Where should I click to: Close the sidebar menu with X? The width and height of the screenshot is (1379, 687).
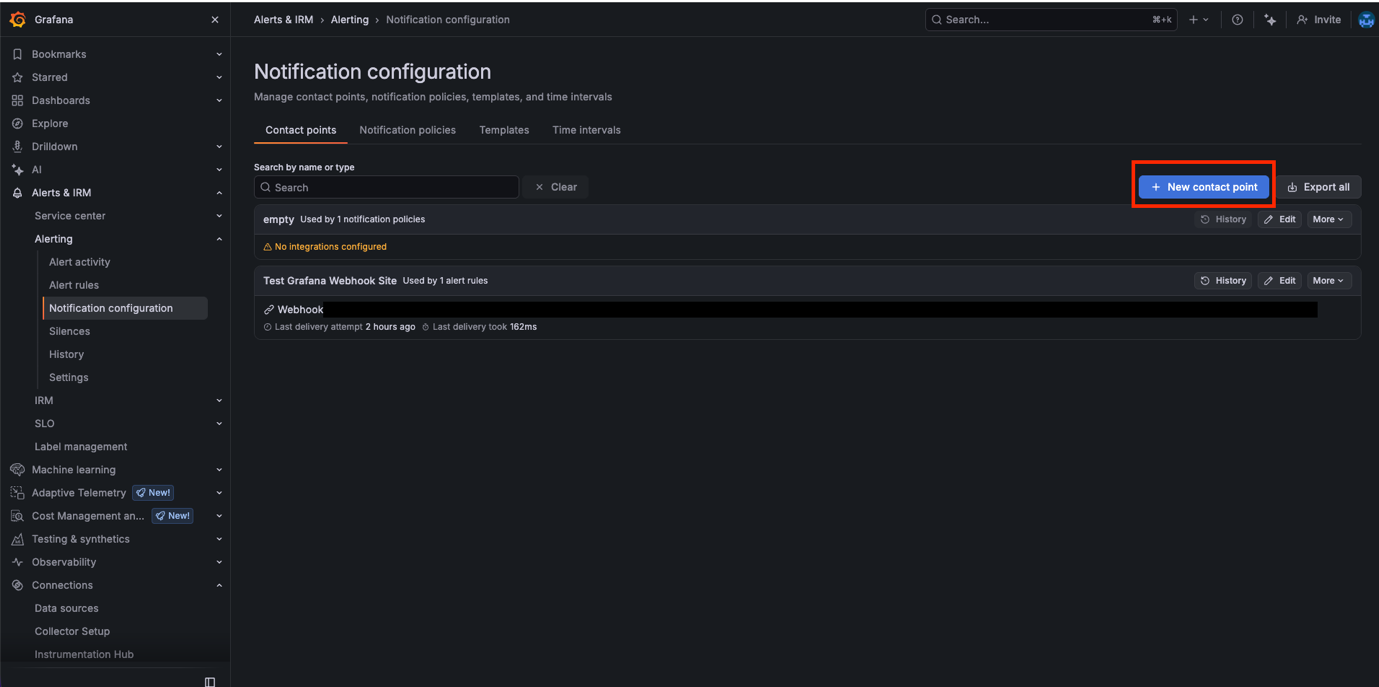tap(215, 19)
